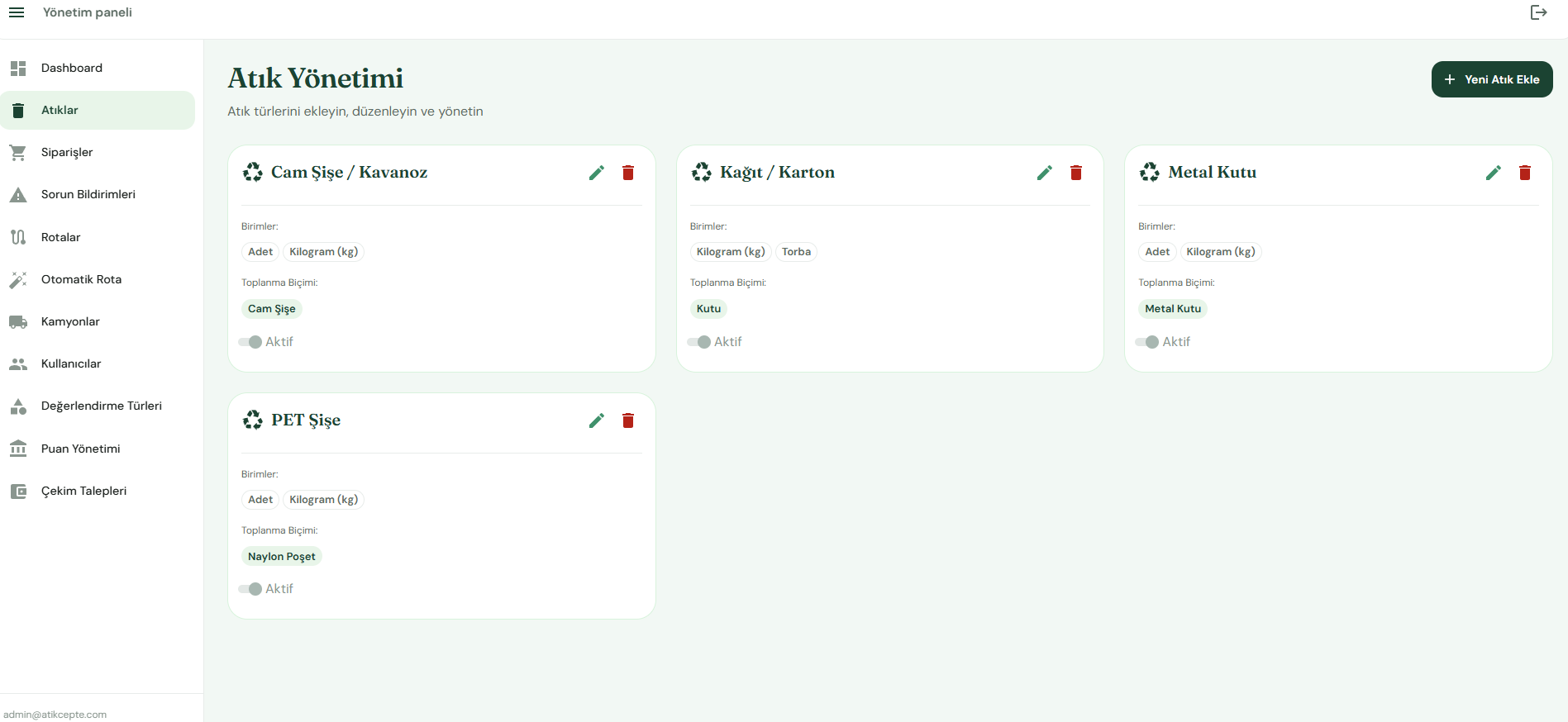1568x722 pixels.
Task: Delete the PET Şişe waste type
Action: tap(628, 420)
